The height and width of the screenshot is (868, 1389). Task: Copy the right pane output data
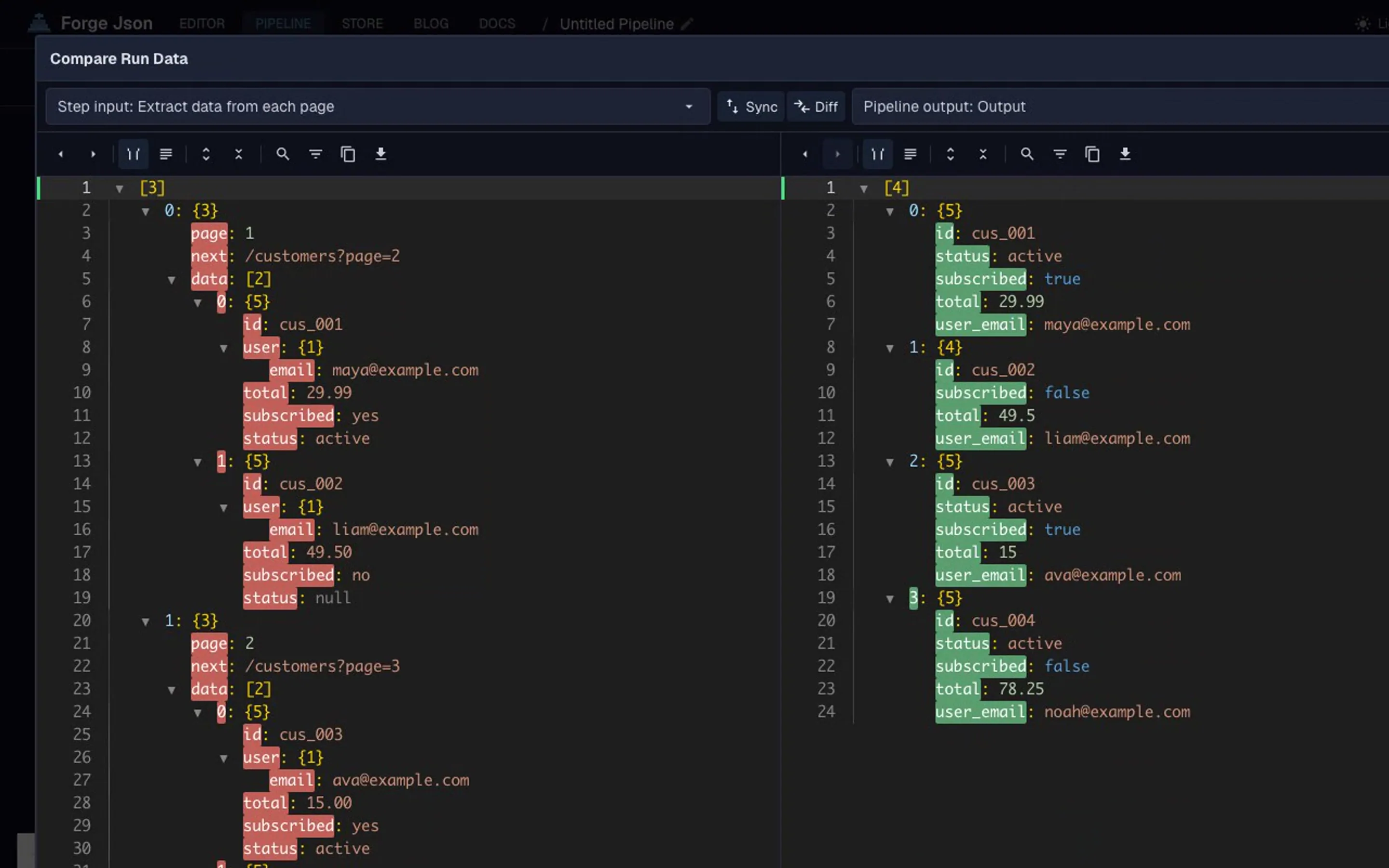1092,154
